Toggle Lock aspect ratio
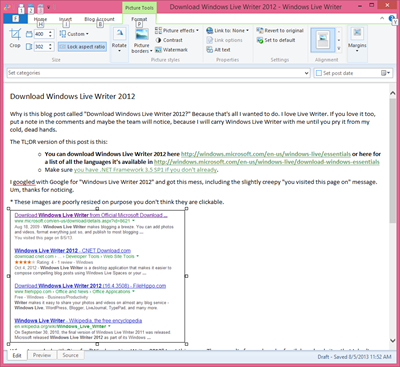400x367 pixels. pyautogui.click(x=82, y=47)
